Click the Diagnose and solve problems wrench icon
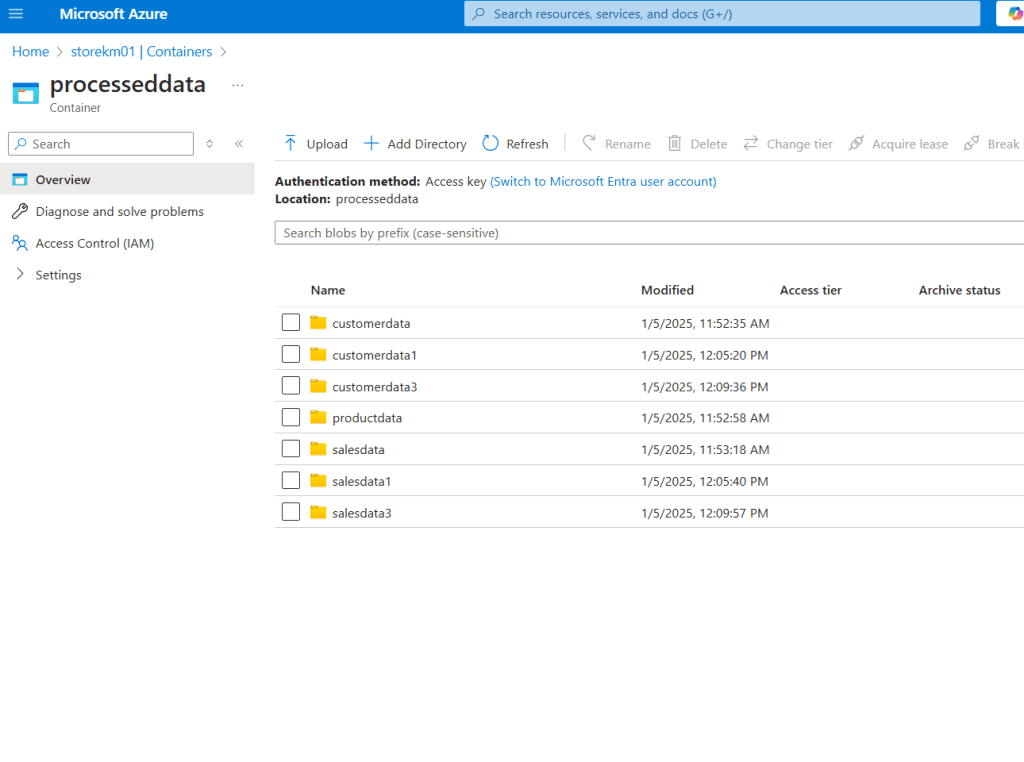 click(19, 212)
